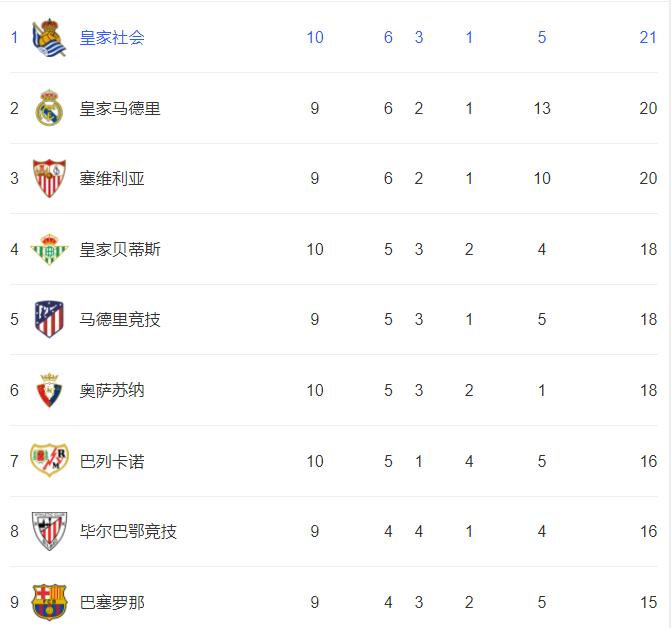
Task: Select the 巴列卡诺 team name
Action: pos(112,461)
